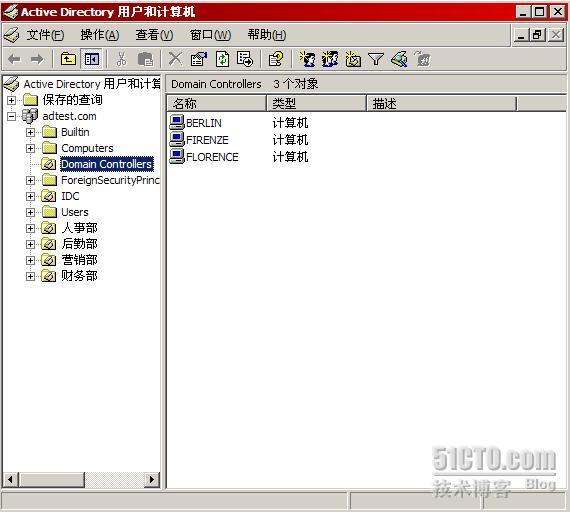
Task: Sort by the 描述 column header
Action: coord(442,103)
